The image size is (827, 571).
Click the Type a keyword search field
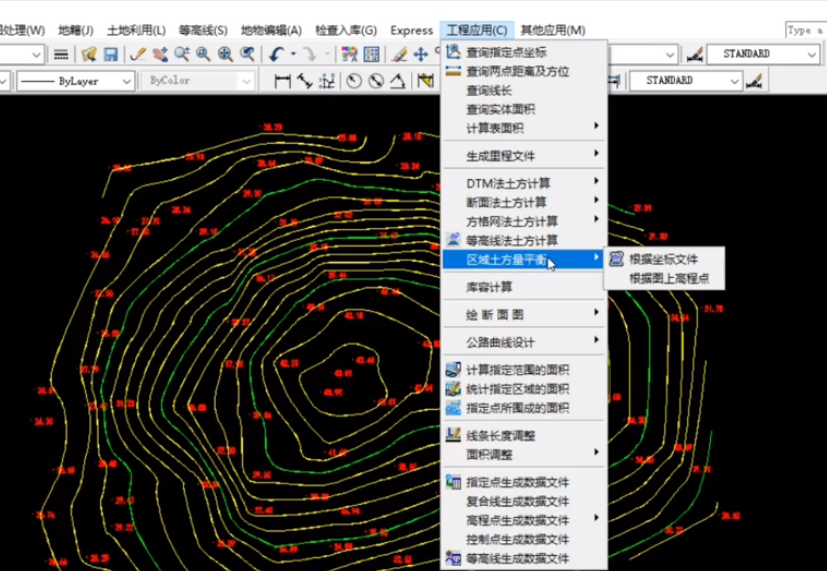coord(806,31)
